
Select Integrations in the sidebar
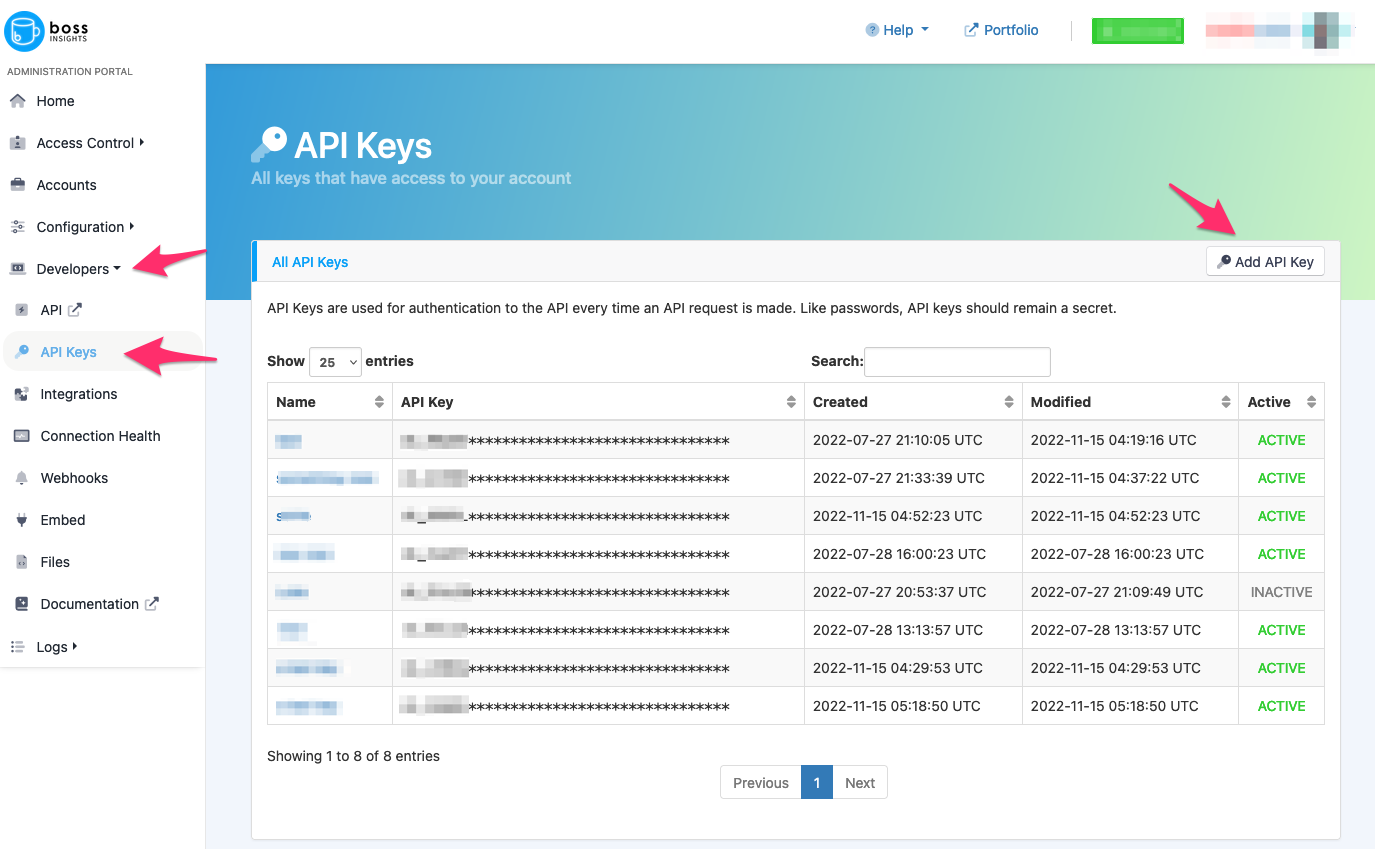coord(79,394)
